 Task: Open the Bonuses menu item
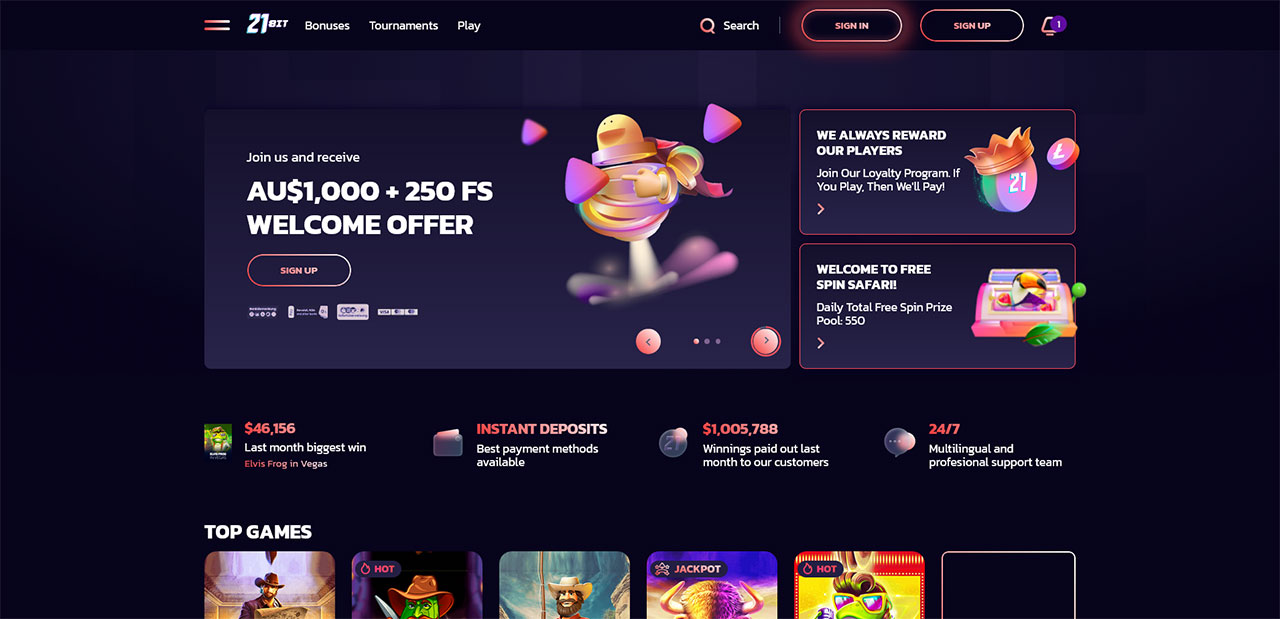(x=327, y=26)
